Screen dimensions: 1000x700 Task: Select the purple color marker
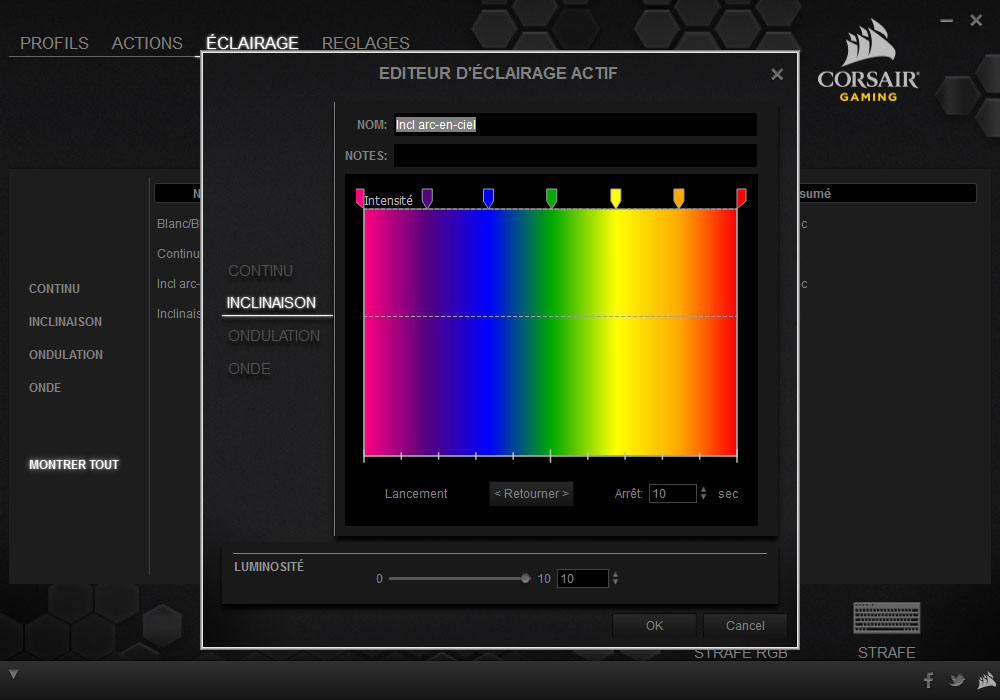(x=427, y=197)
